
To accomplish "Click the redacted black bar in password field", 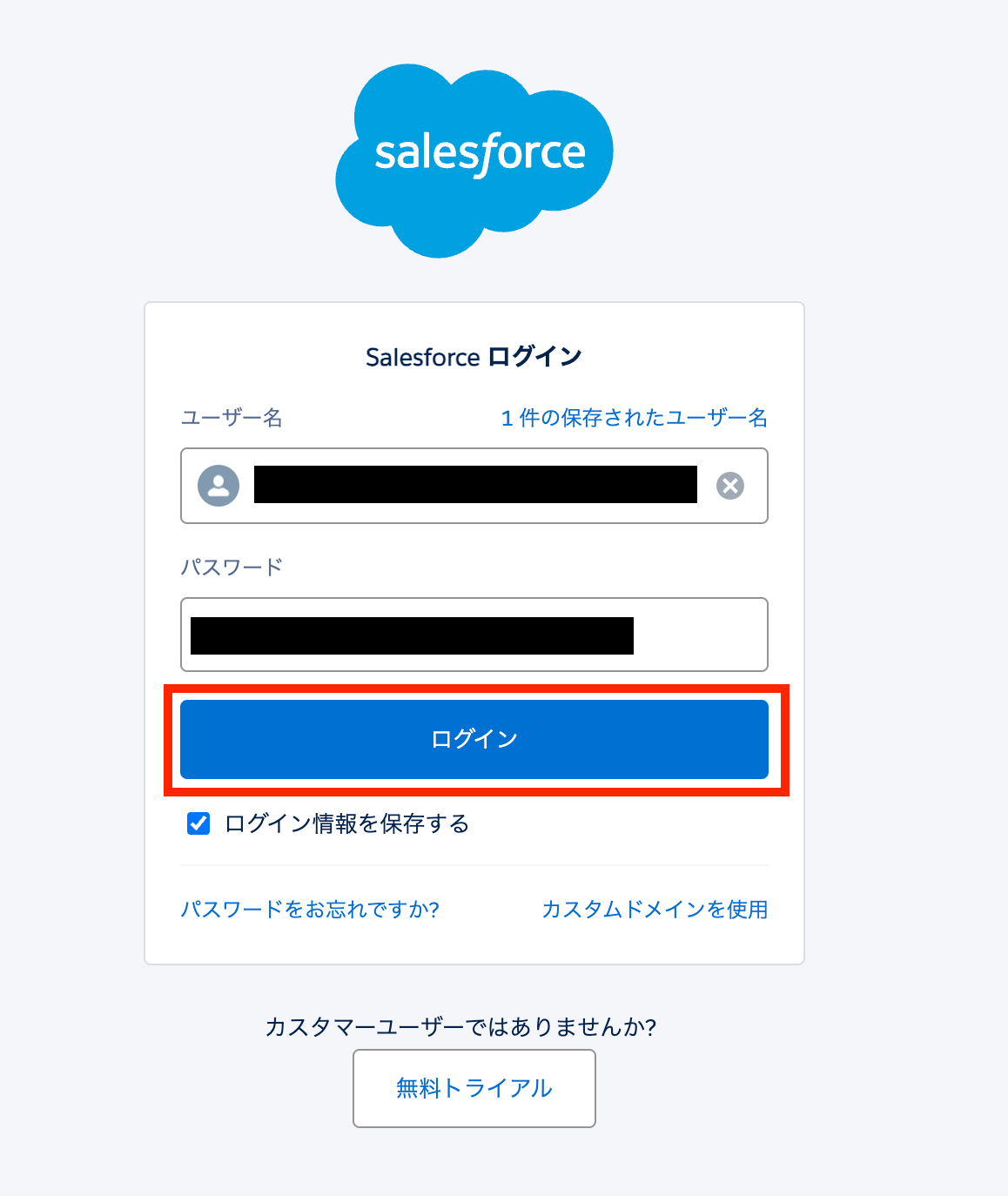I will click(x=412, y=635).
